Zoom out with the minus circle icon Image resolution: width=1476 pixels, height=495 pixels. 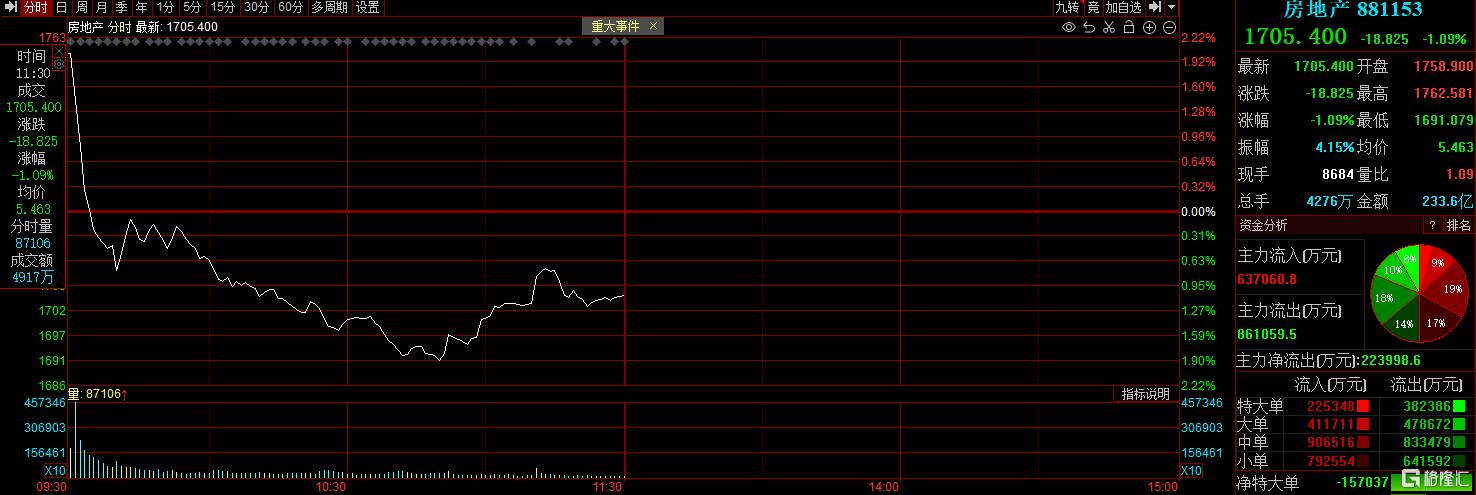click(1169, 28)
